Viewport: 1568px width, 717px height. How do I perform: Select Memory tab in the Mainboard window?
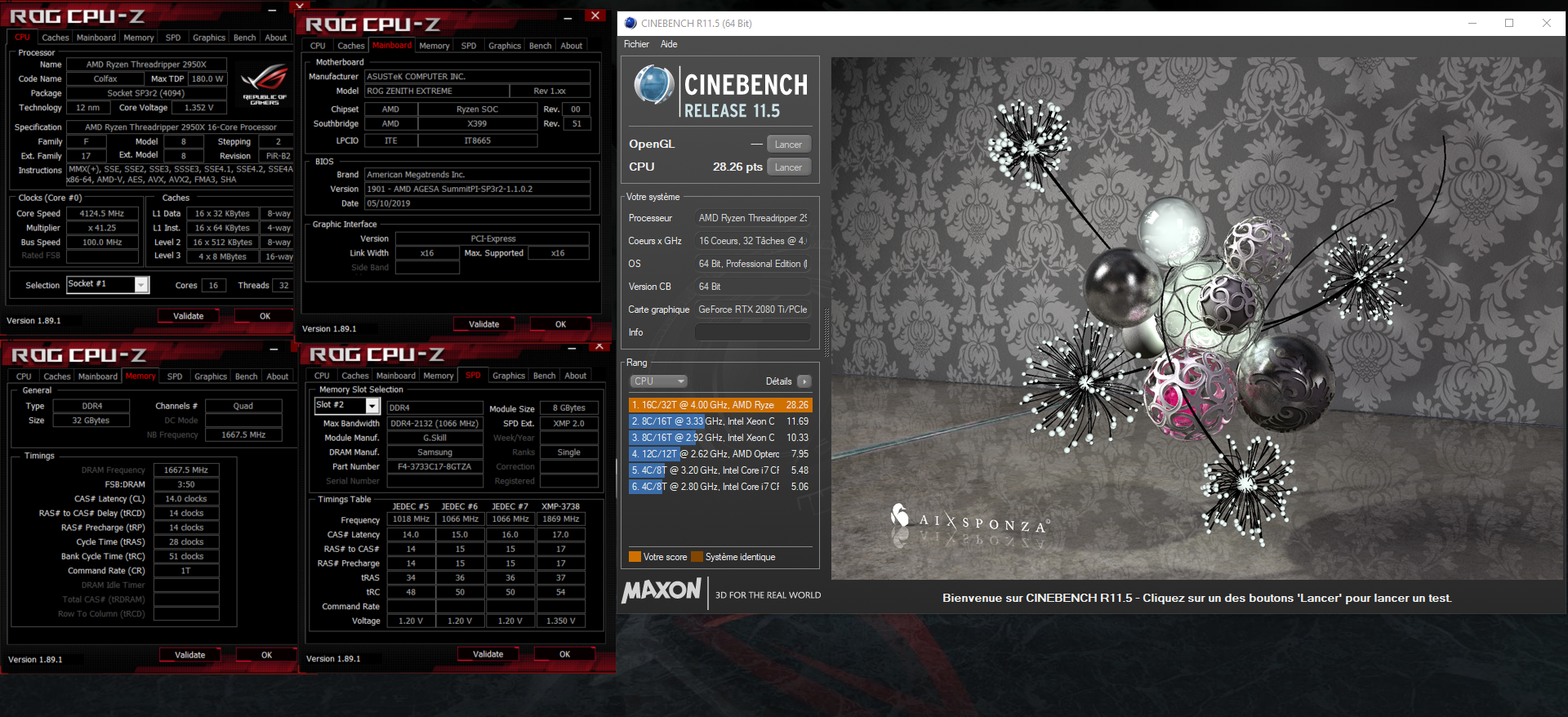pyautogui.click(x=434, y=46)
